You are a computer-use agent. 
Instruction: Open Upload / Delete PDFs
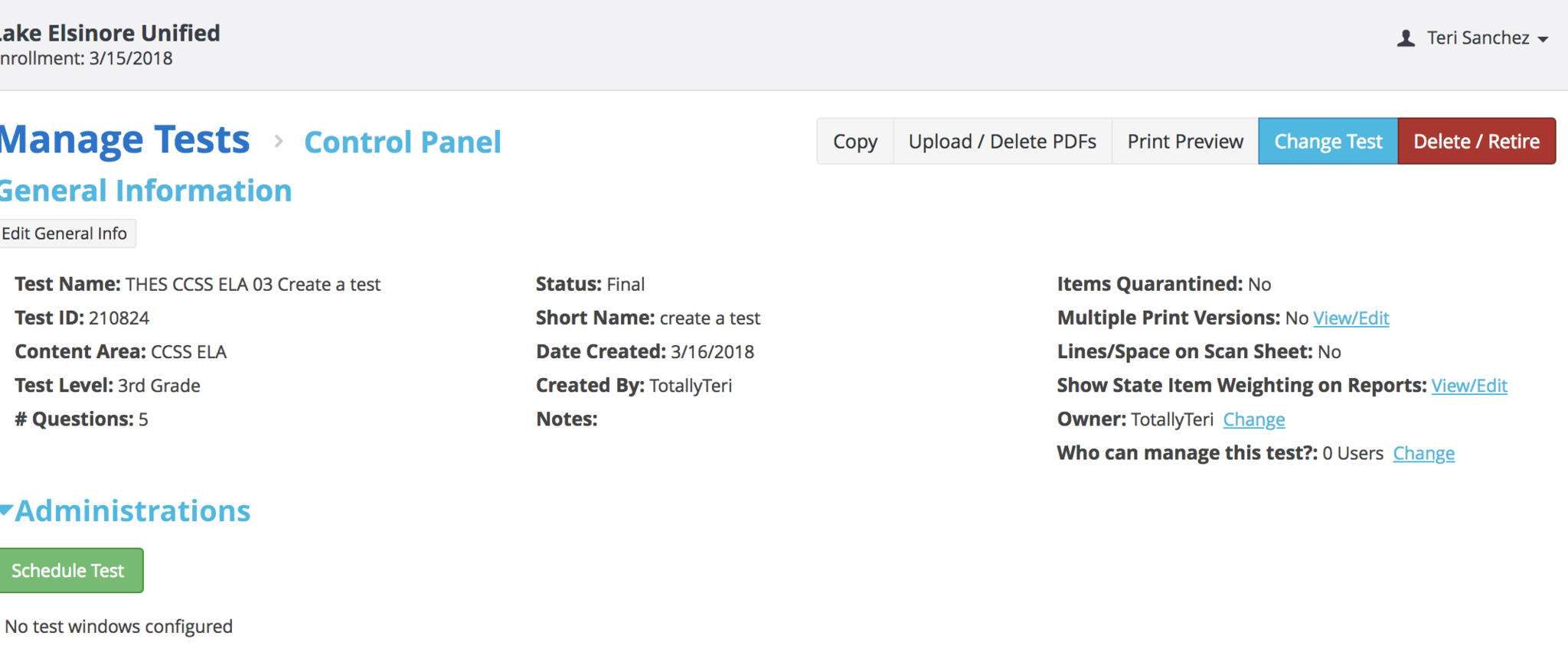point(1002,142)
